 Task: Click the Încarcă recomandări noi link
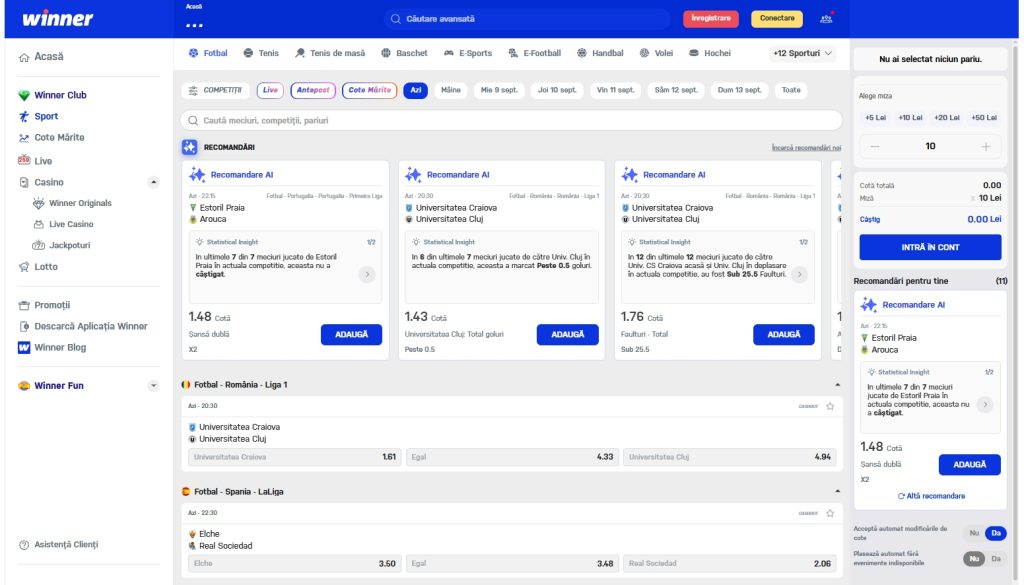tap(807, 148)
